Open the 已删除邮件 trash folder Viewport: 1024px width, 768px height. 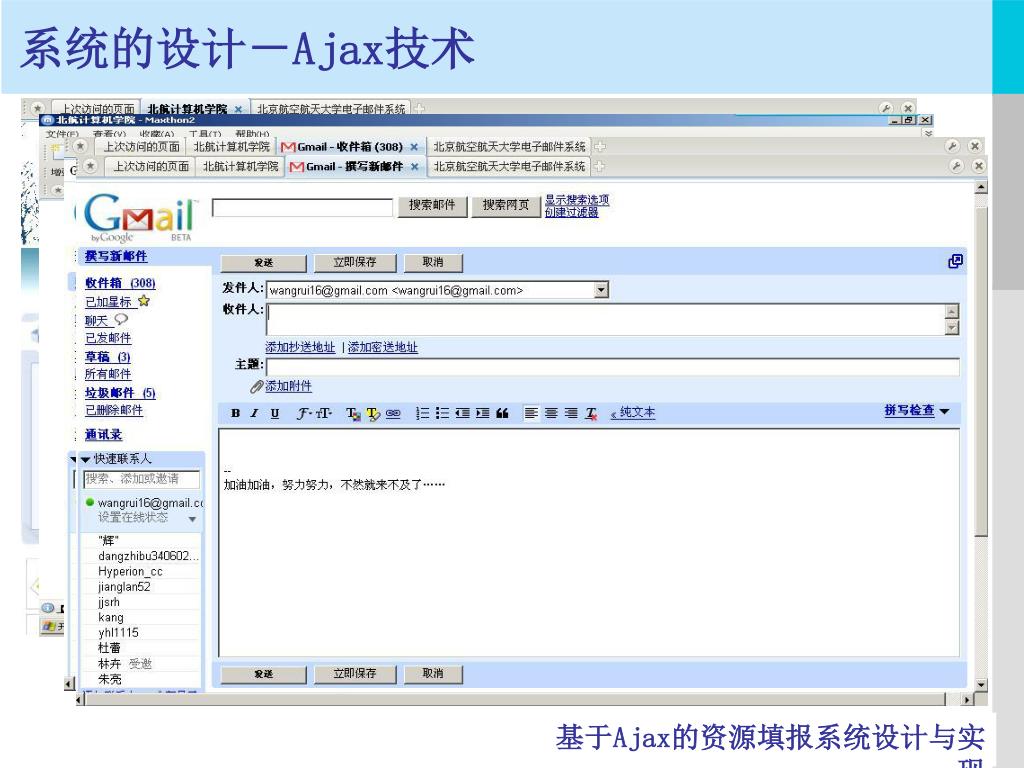click(114, 410)
